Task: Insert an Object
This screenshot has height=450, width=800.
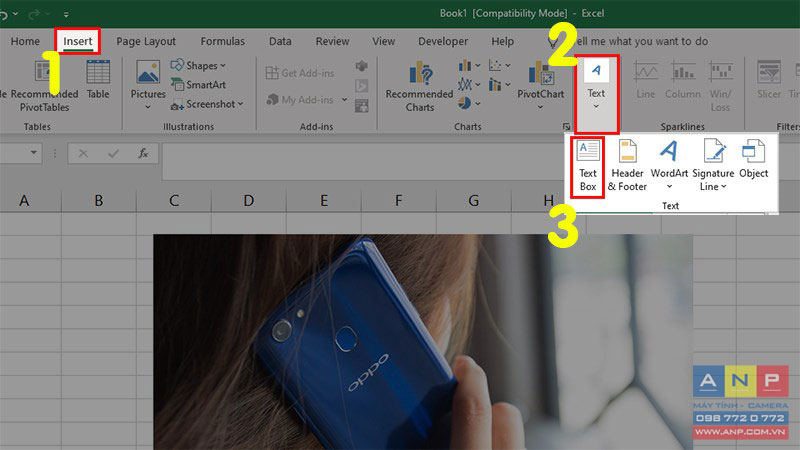Action: tap(754, 160)
